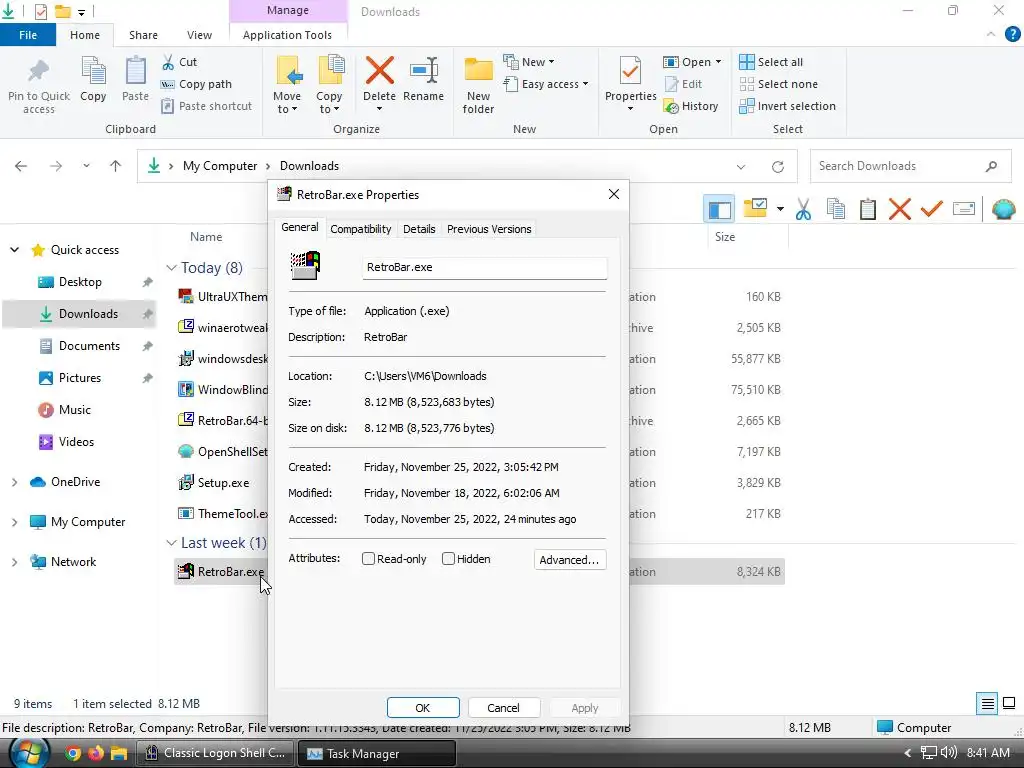Open the Copy to dropdown
Image resolution: width=1024 pixels, height=768 pixels.
(329, 85)
